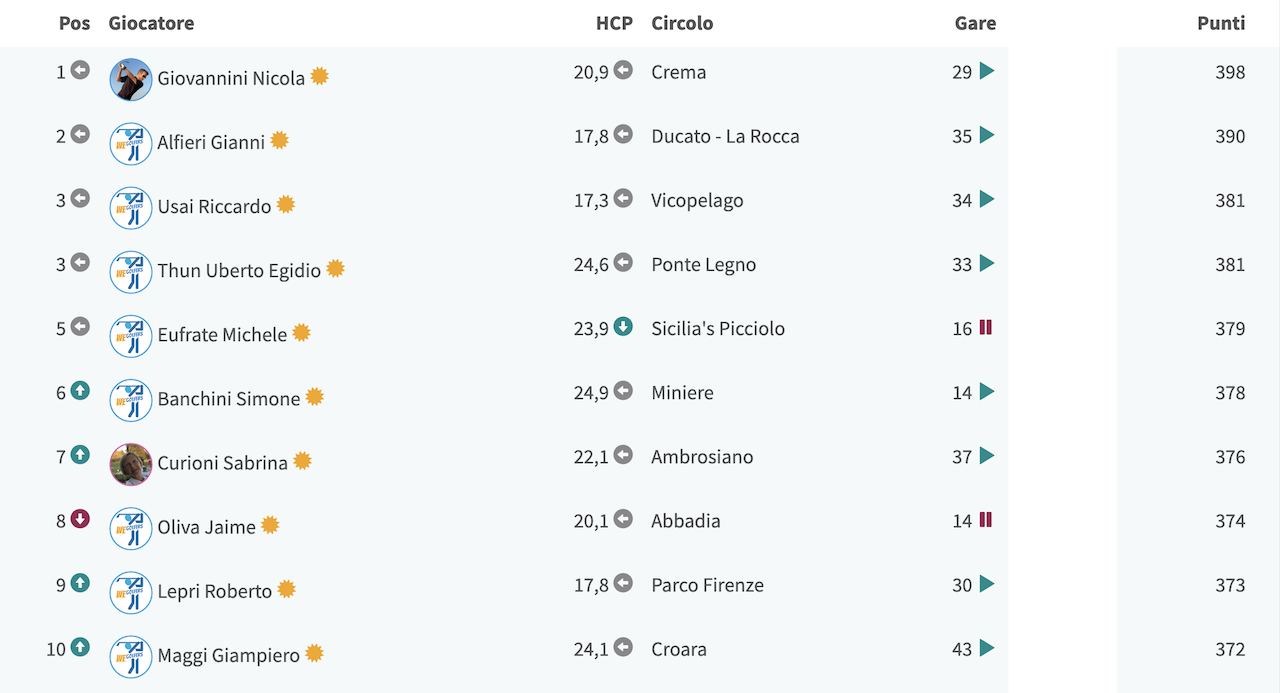The height and width of the screenshot is (693, 1280).
Task: Click the red pause icon in Eufrate Michele's row
Action: pos(986,327)
